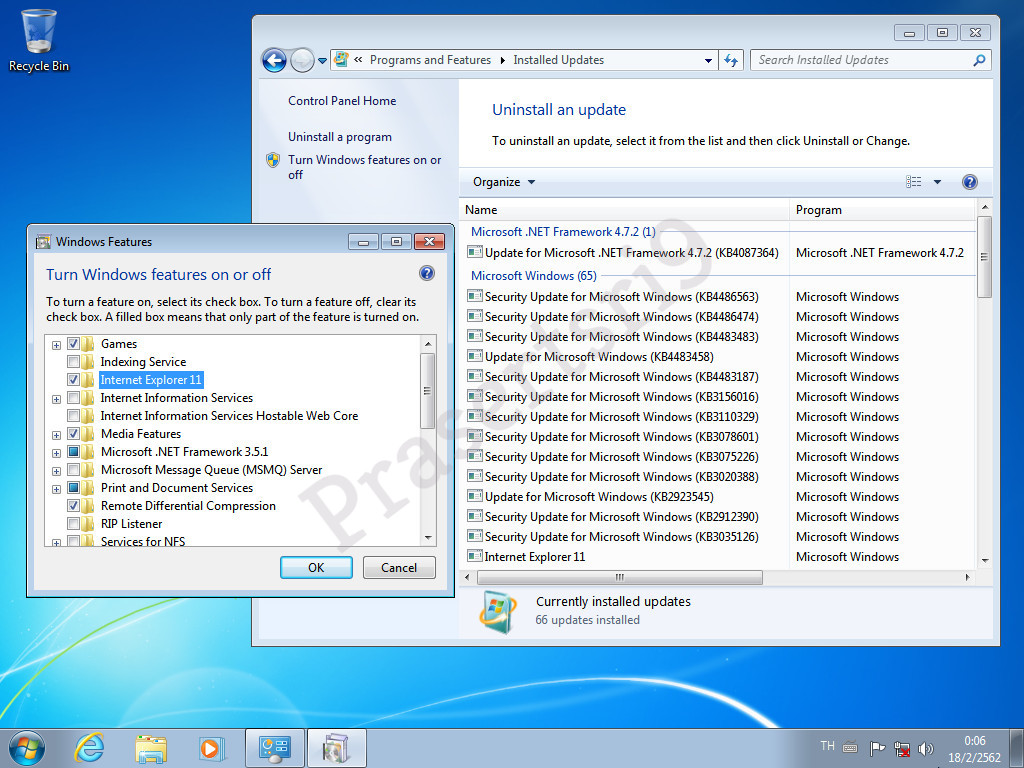
Task: Click the volume speaker tray icon
Action: [925, 748]
